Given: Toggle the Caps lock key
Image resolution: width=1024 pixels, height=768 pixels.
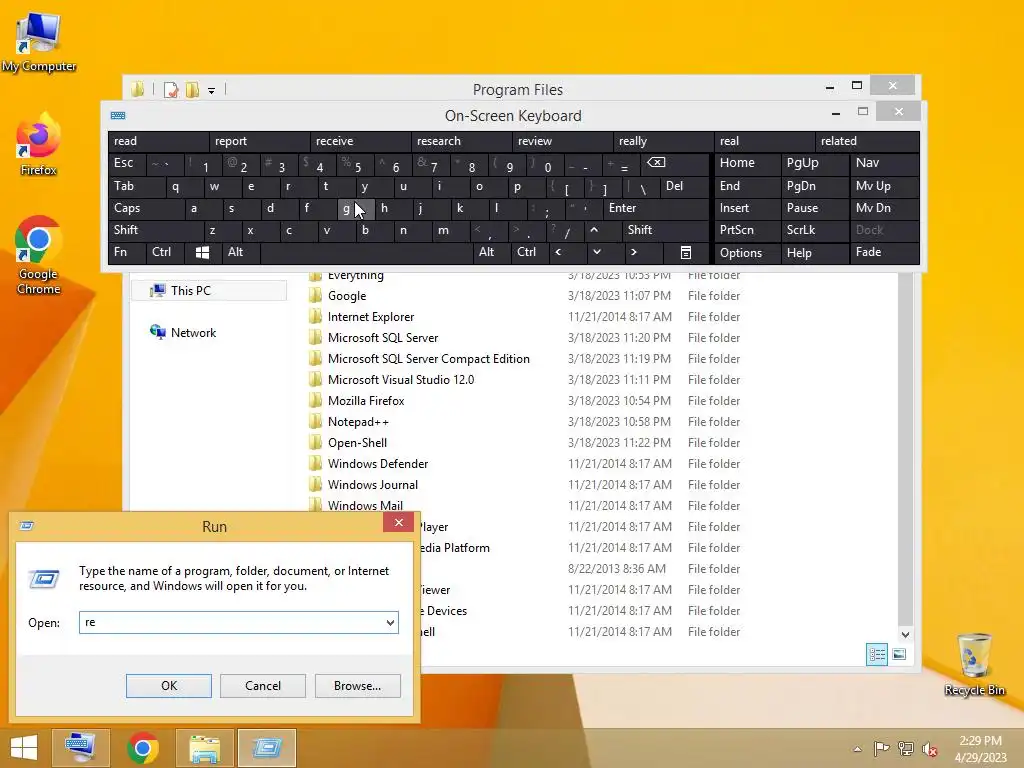Looking at the screenshot, I should click(x=146, y=208).
